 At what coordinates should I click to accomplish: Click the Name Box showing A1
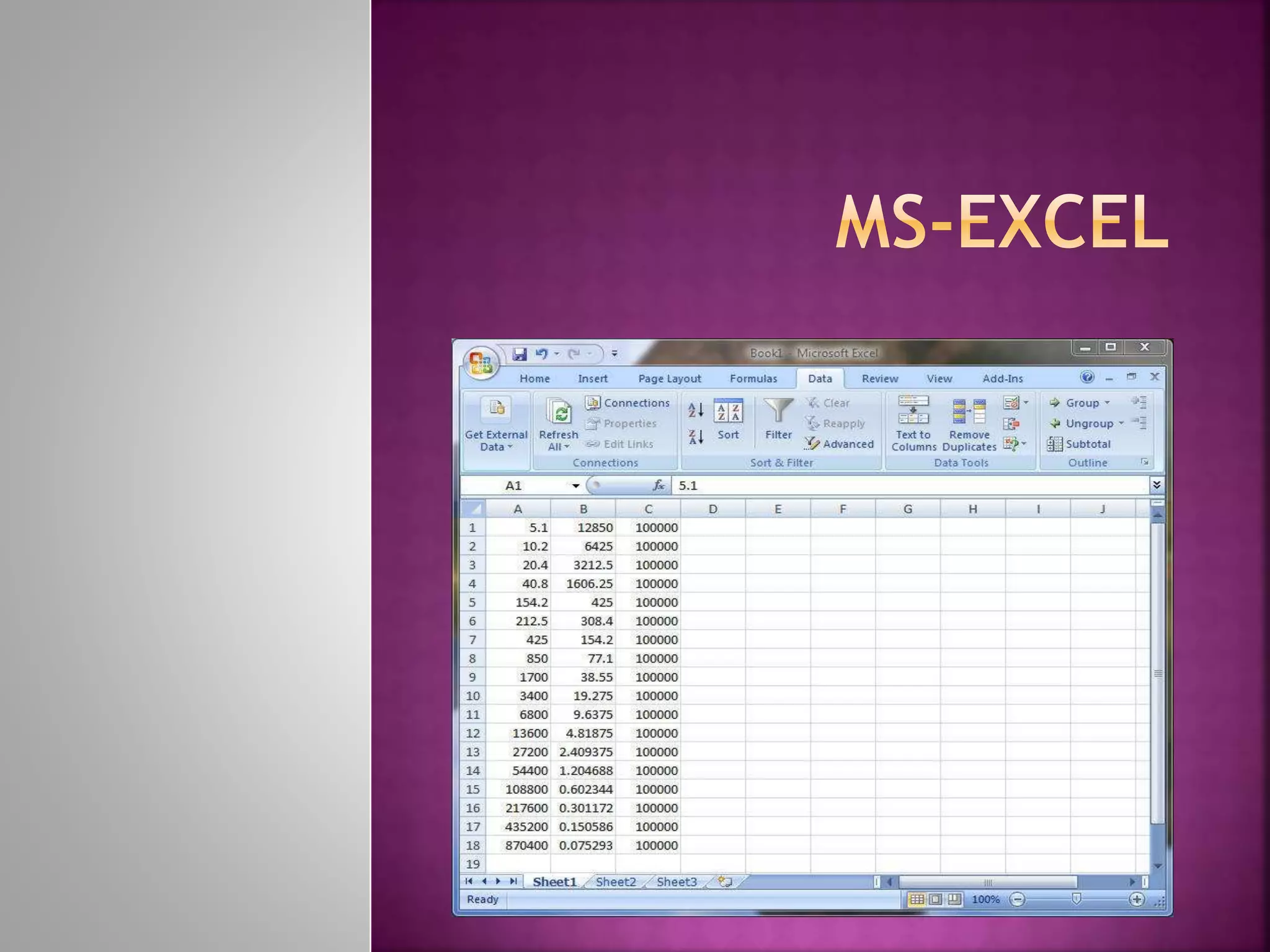point(514,486)
